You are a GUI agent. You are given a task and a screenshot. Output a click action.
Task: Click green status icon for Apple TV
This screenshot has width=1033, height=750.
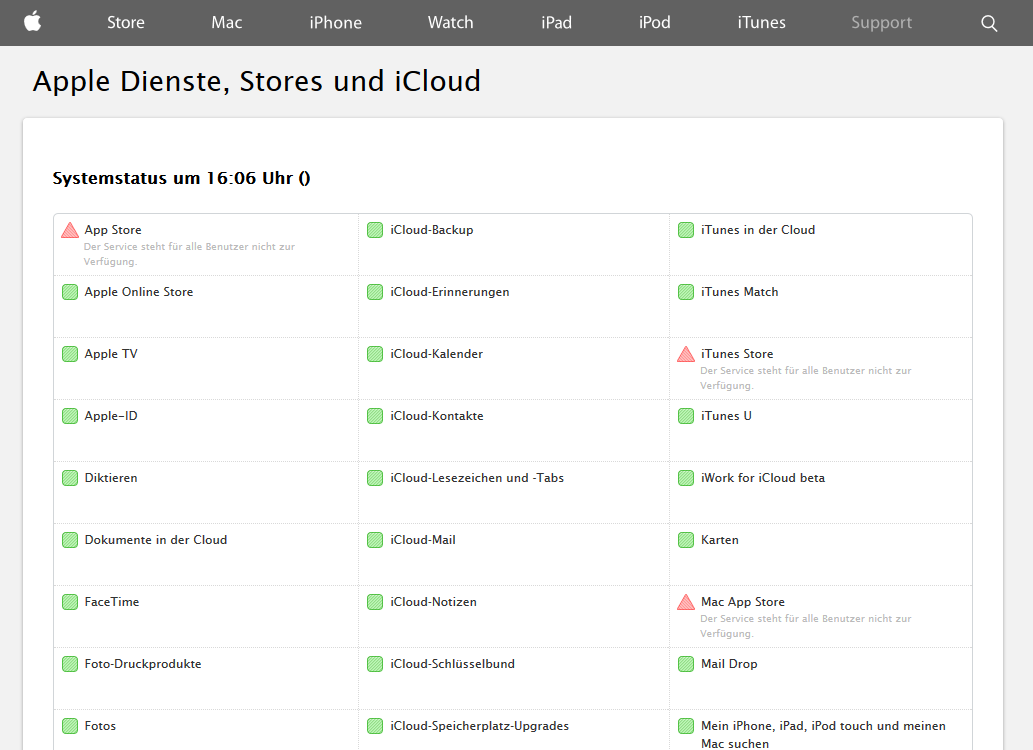pyautogui.click(x=70, y=354)
